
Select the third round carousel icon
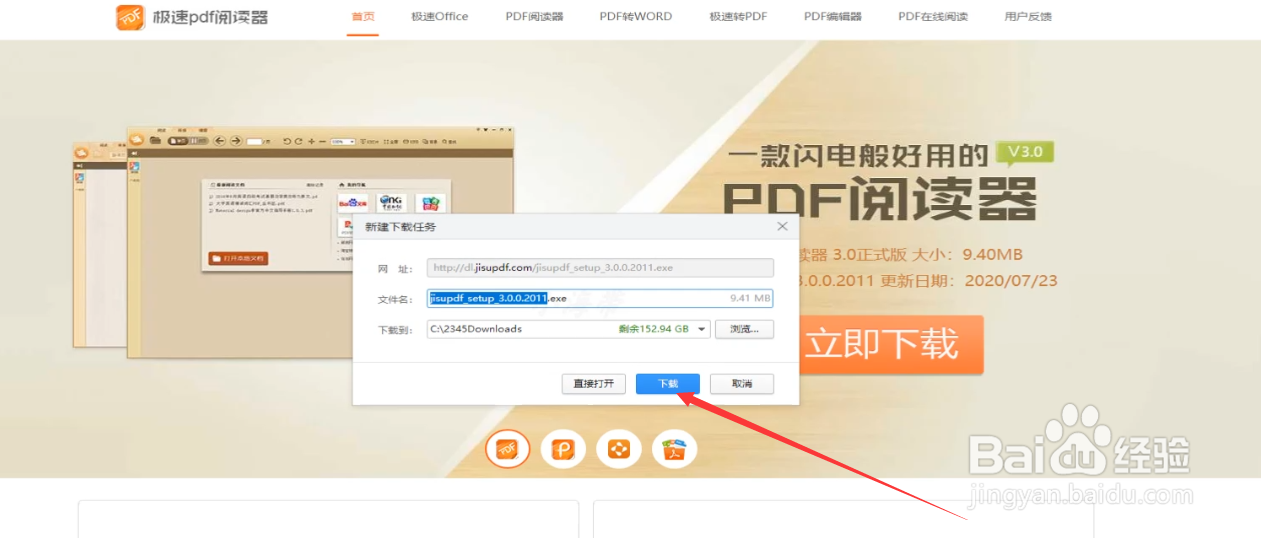[x=619, y=450]
